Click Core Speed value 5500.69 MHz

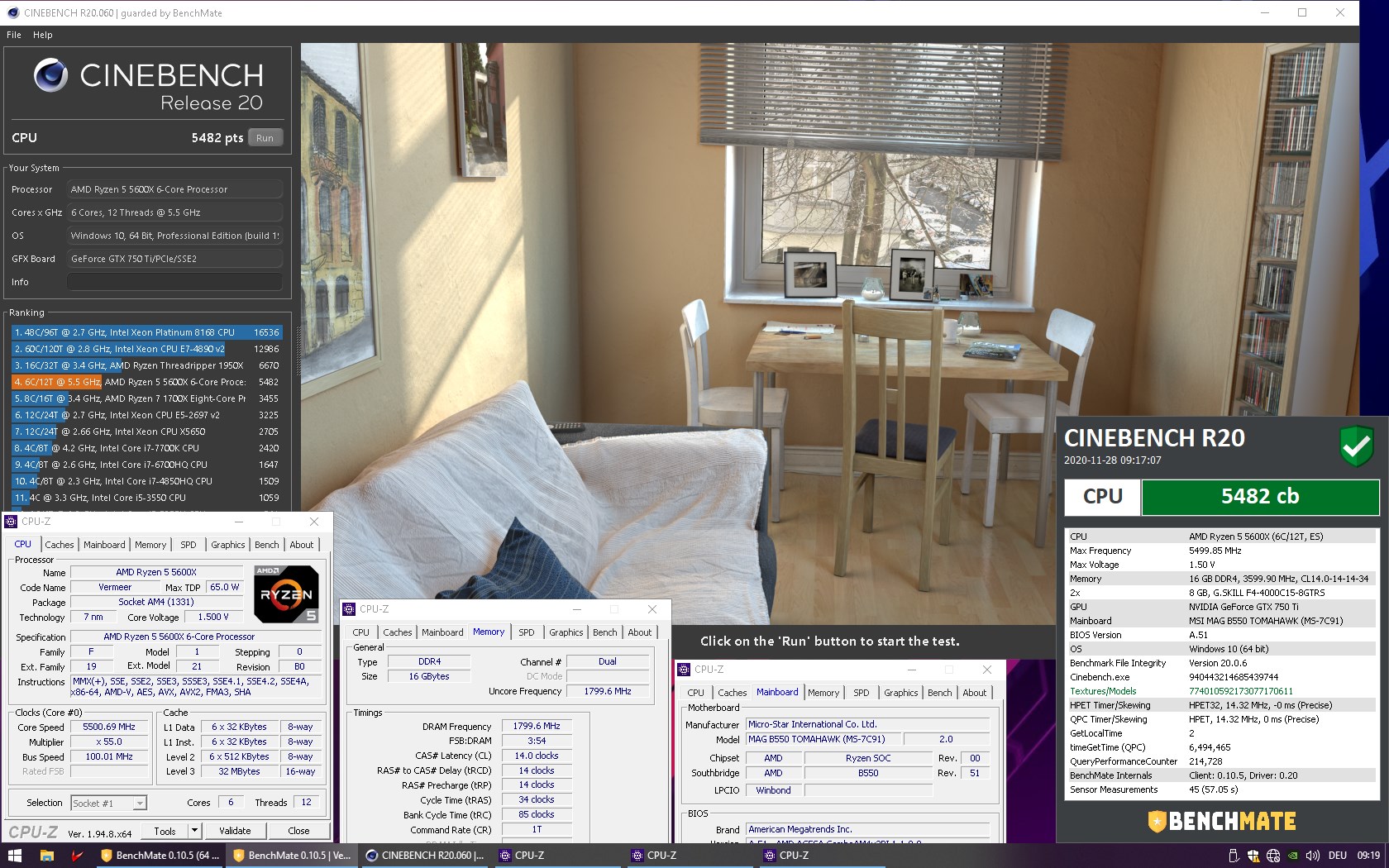click(x=109, y=727)
